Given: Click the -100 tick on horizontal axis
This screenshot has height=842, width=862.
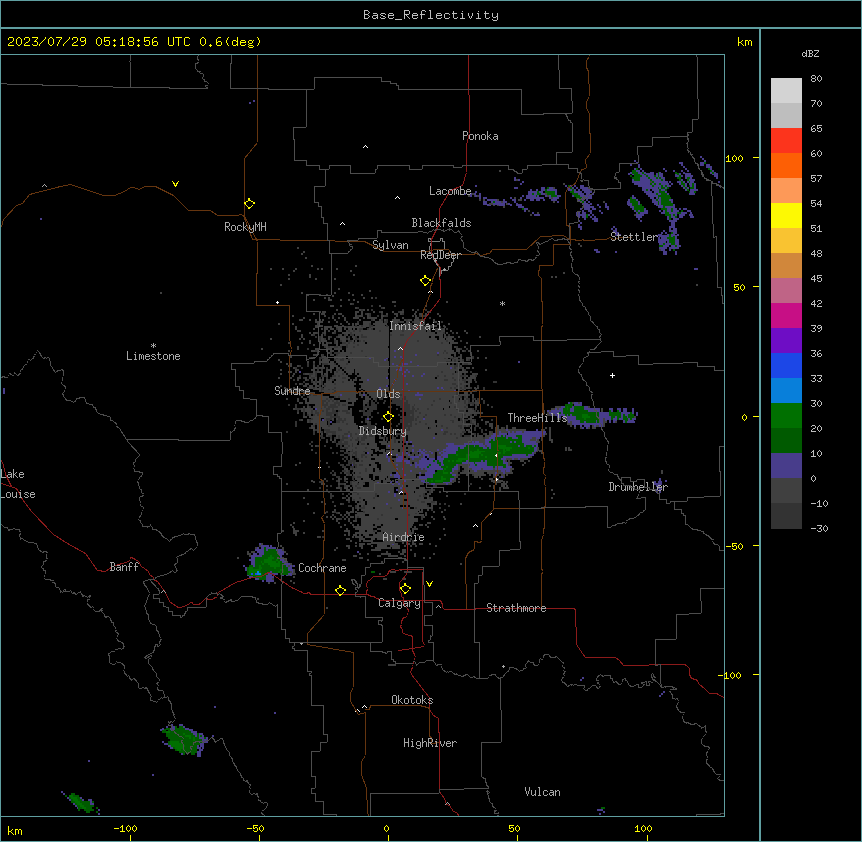Looking at the screenshot, I should click(125, 828).
